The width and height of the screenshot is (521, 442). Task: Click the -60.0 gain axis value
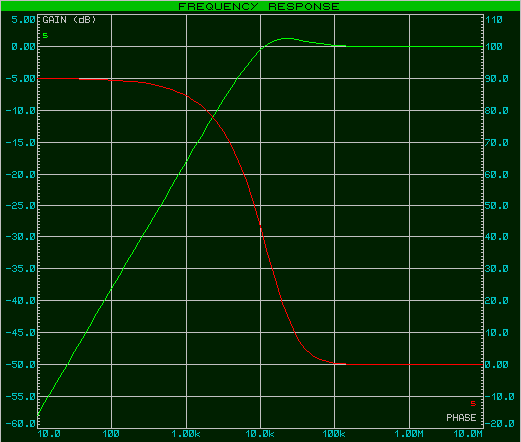click(21, 424)
